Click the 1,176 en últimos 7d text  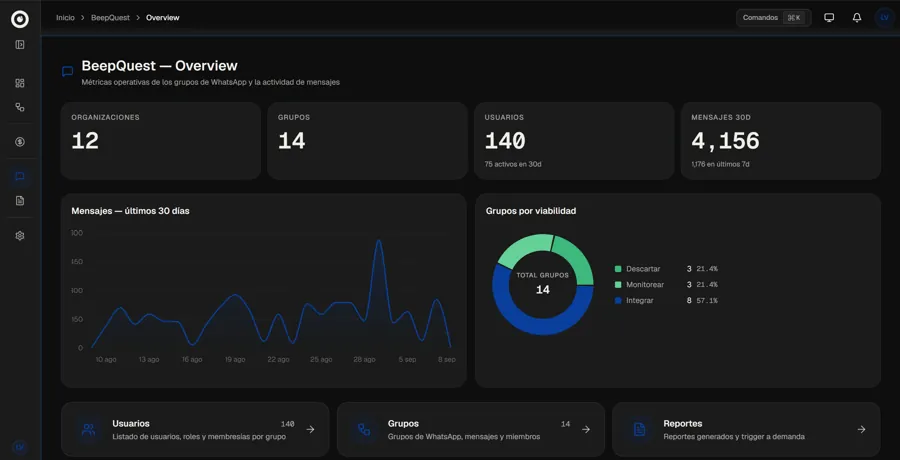point(720,164)
